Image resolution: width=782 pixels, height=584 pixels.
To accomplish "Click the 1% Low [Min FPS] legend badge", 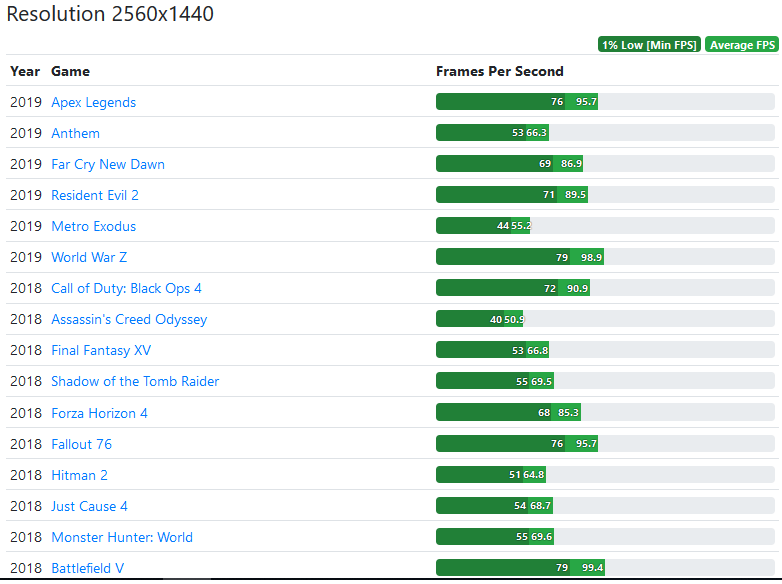I will [649, 44].
